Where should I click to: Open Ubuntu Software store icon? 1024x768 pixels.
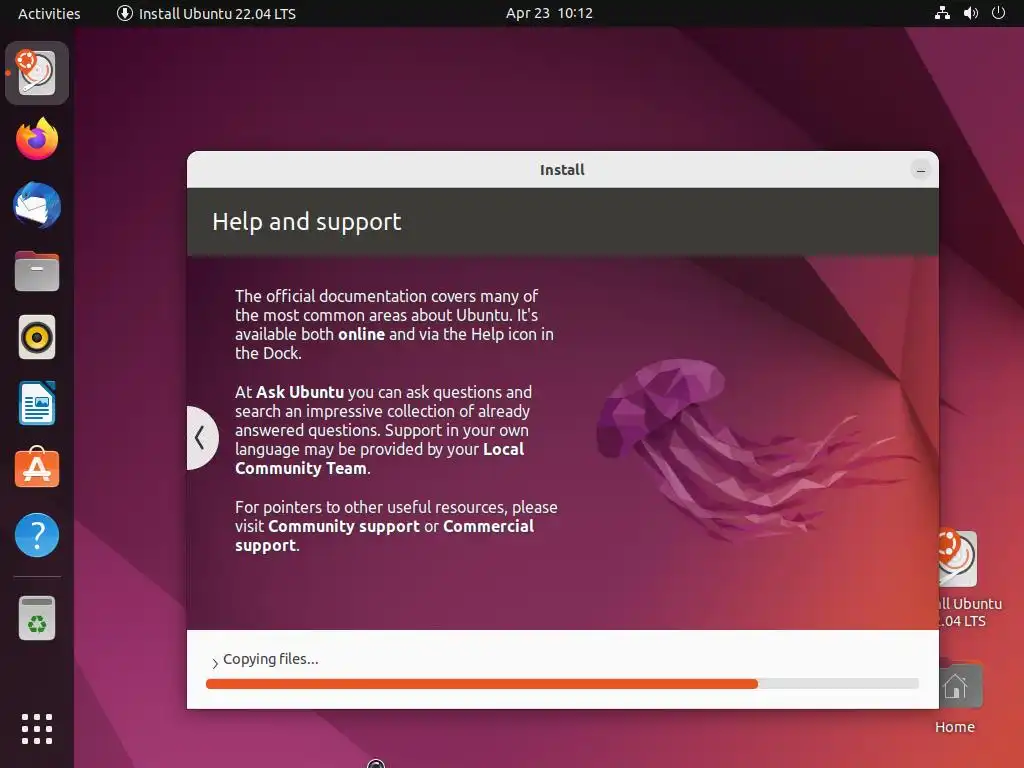pyautogui.click(x=37, y=468)
